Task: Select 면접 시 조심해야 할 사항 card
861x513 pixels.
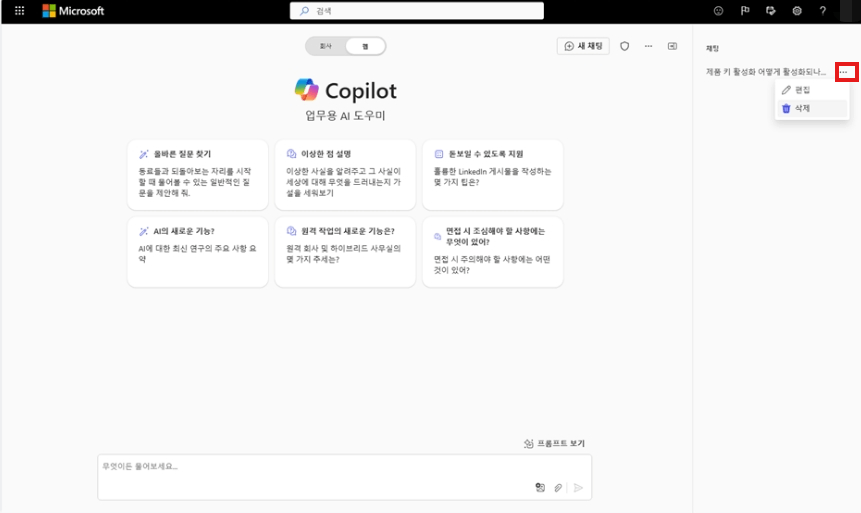Action: point(493,252)
